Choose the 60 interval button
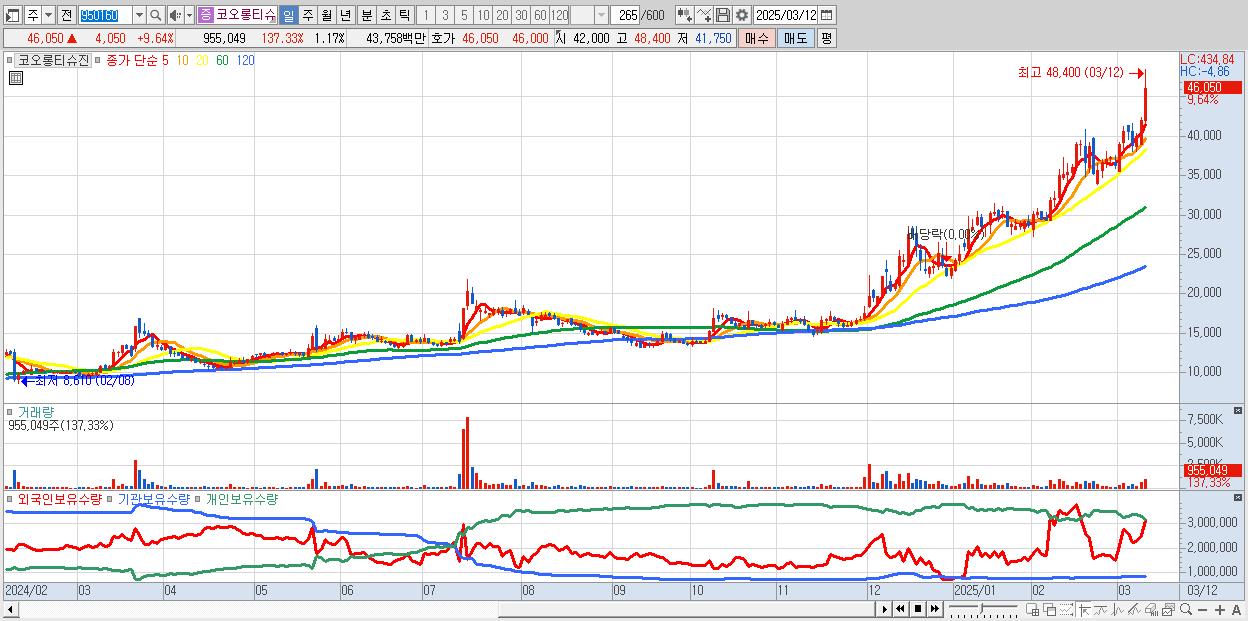The image size is (1248, 621). [x=540, y=15]
